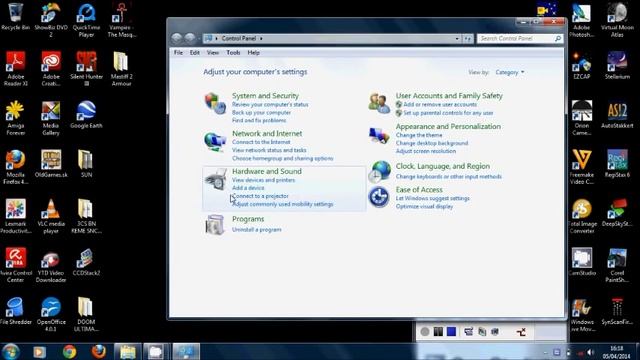Select the AutoStakkert desktop icon
This screenshot has height=360, width=640.
click(x=617, y=115)
